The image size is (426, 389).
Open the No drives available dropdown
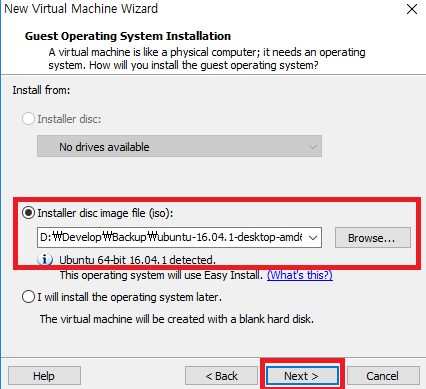point(179,146)
